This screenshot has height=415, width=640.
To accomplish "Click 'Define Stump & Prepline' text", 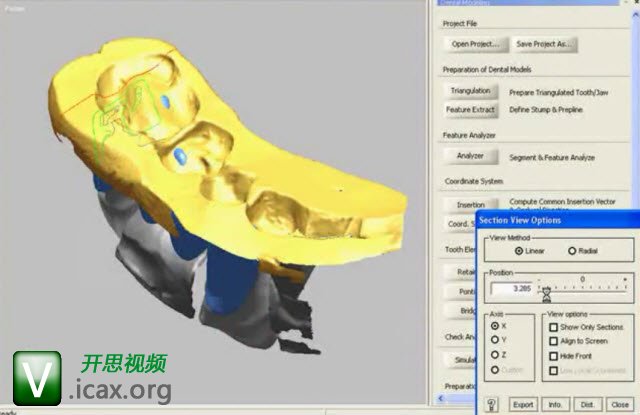I will point(546,110).
